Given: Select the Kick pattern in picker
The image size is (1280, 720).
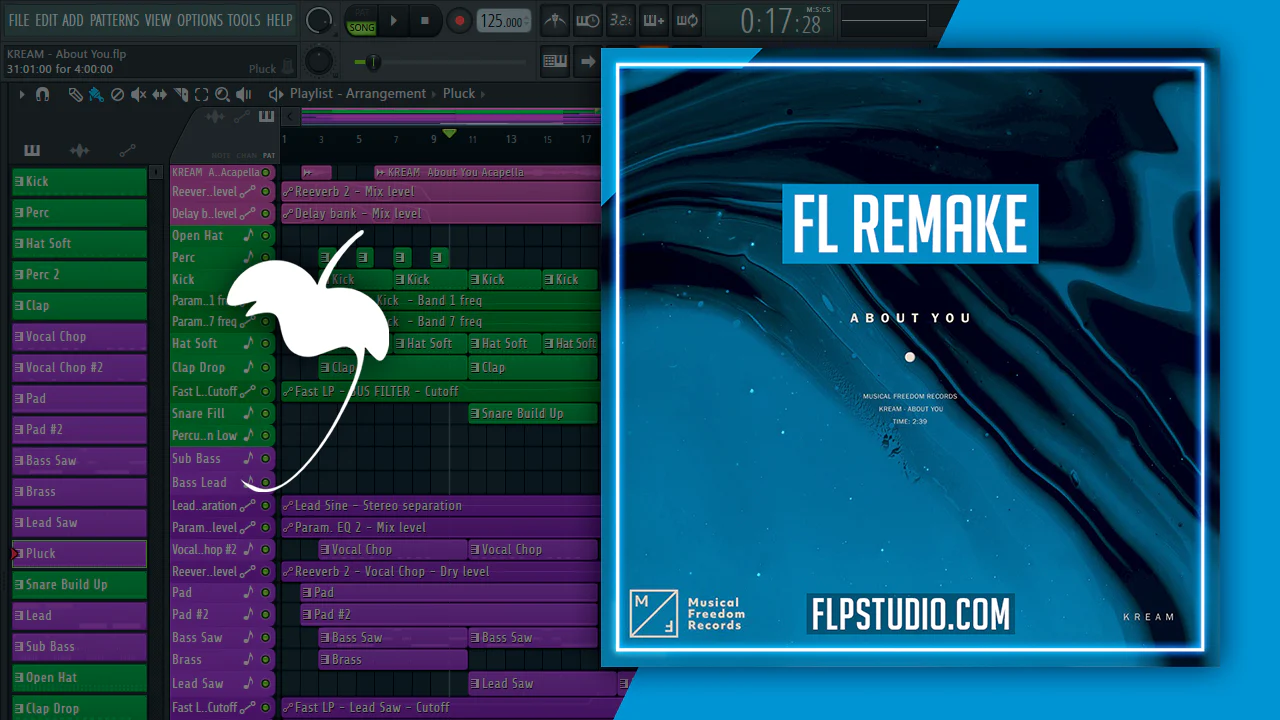Looking at the screenshot, I should 79,182.
